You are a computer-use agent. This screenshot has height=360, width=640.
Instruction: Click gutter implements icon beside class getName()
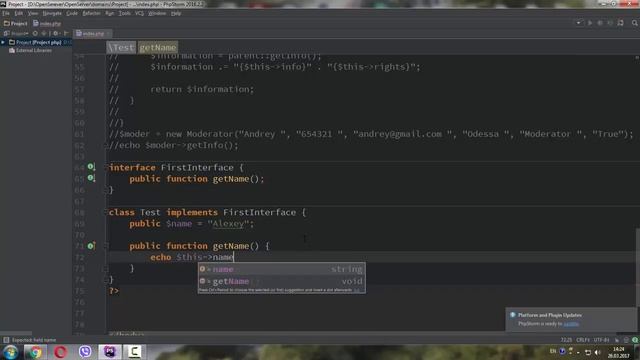(x=91, y=246)
